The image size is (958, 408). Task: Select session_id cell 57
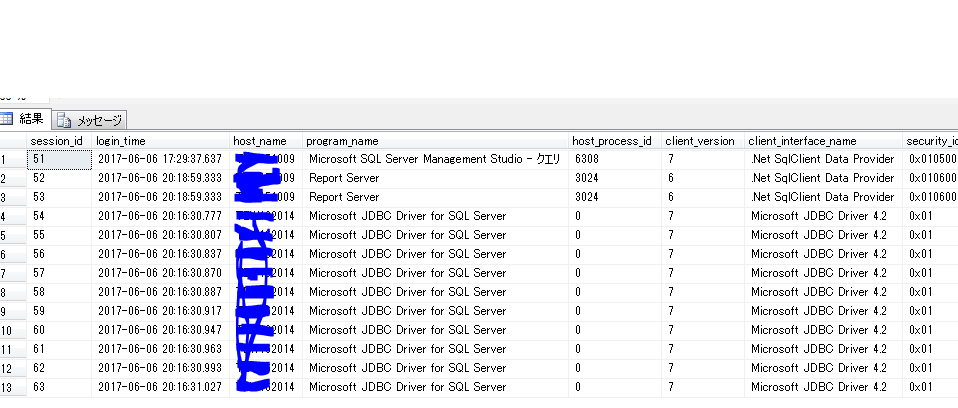(59, 273)
